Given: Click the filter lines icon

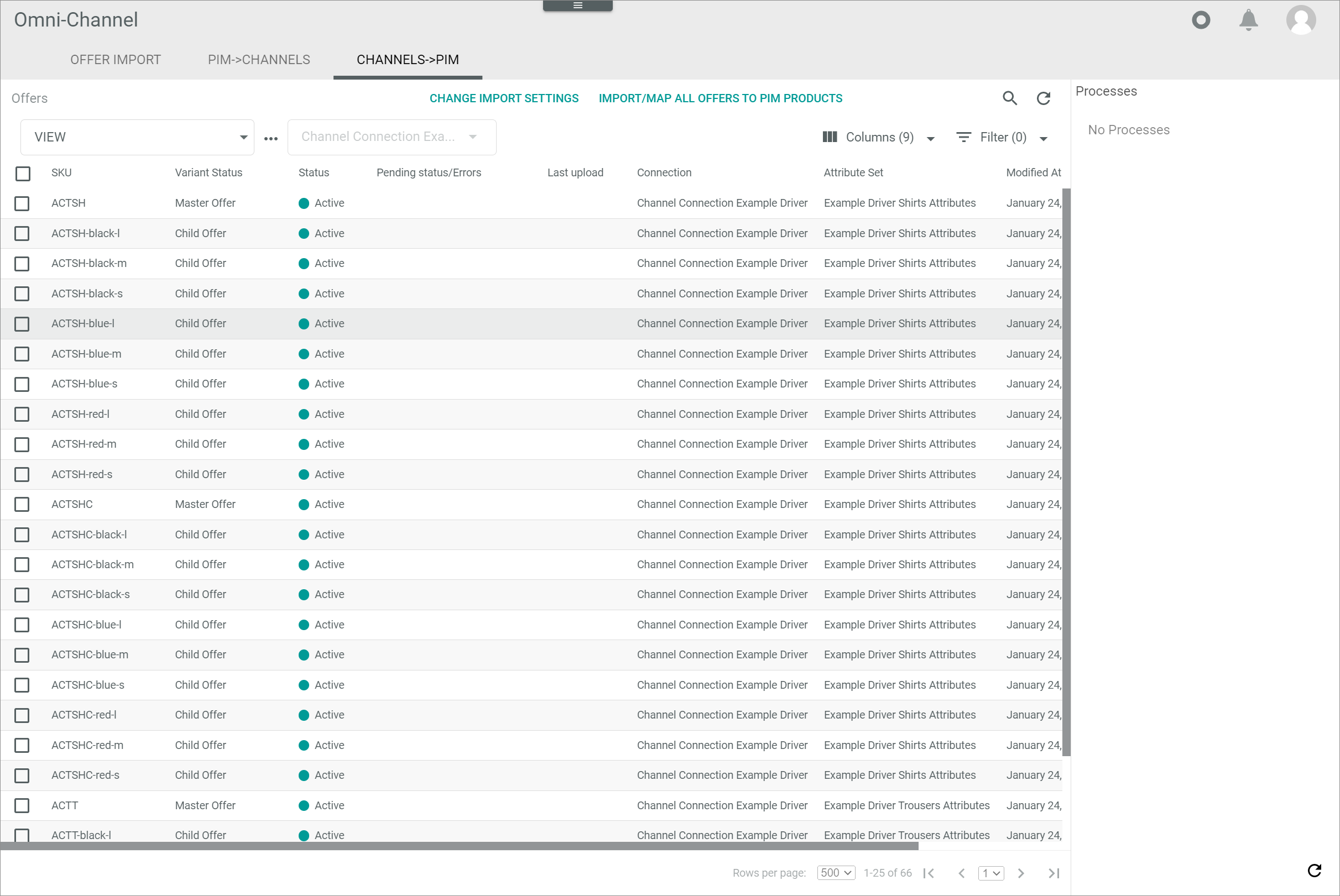Looking at the screenshot, I should 963,137.
